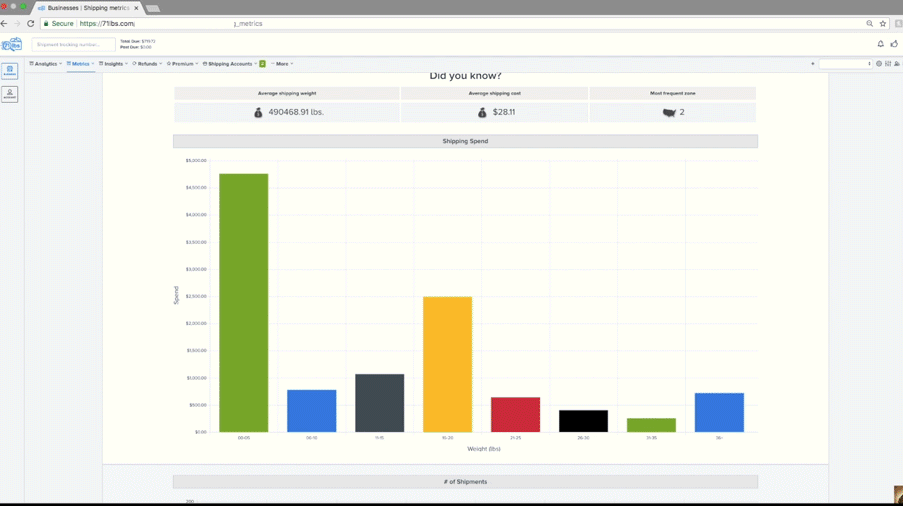Expand the Analytics dropdown menu
903x506 pixels.
(46, 64)
